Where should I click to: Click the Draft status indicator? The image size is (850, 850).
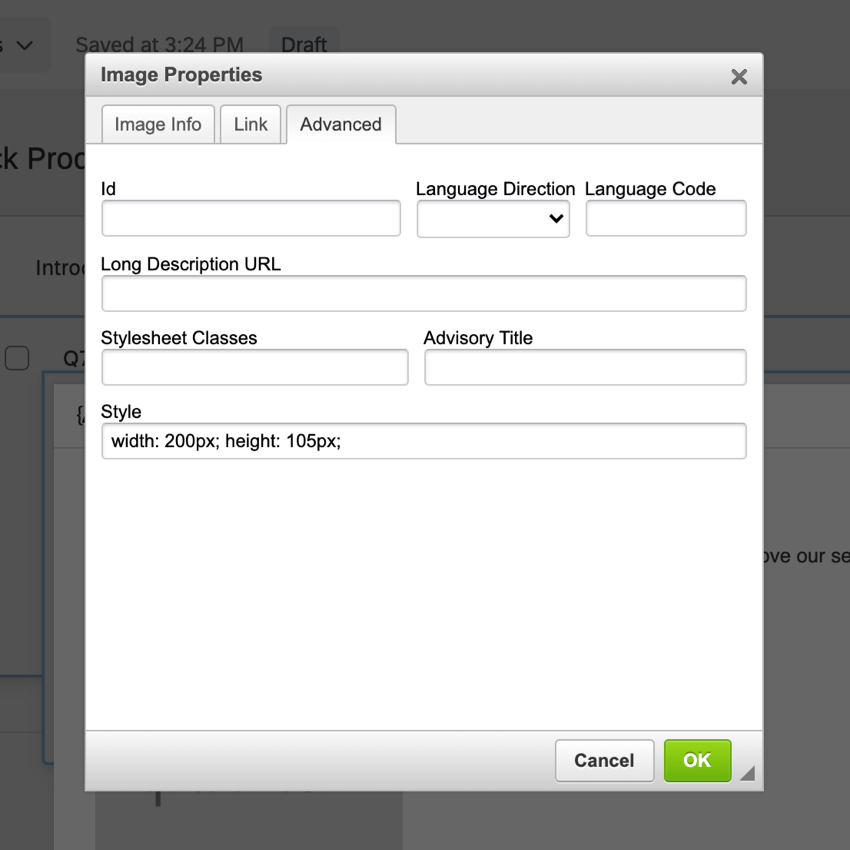point(303,45)
